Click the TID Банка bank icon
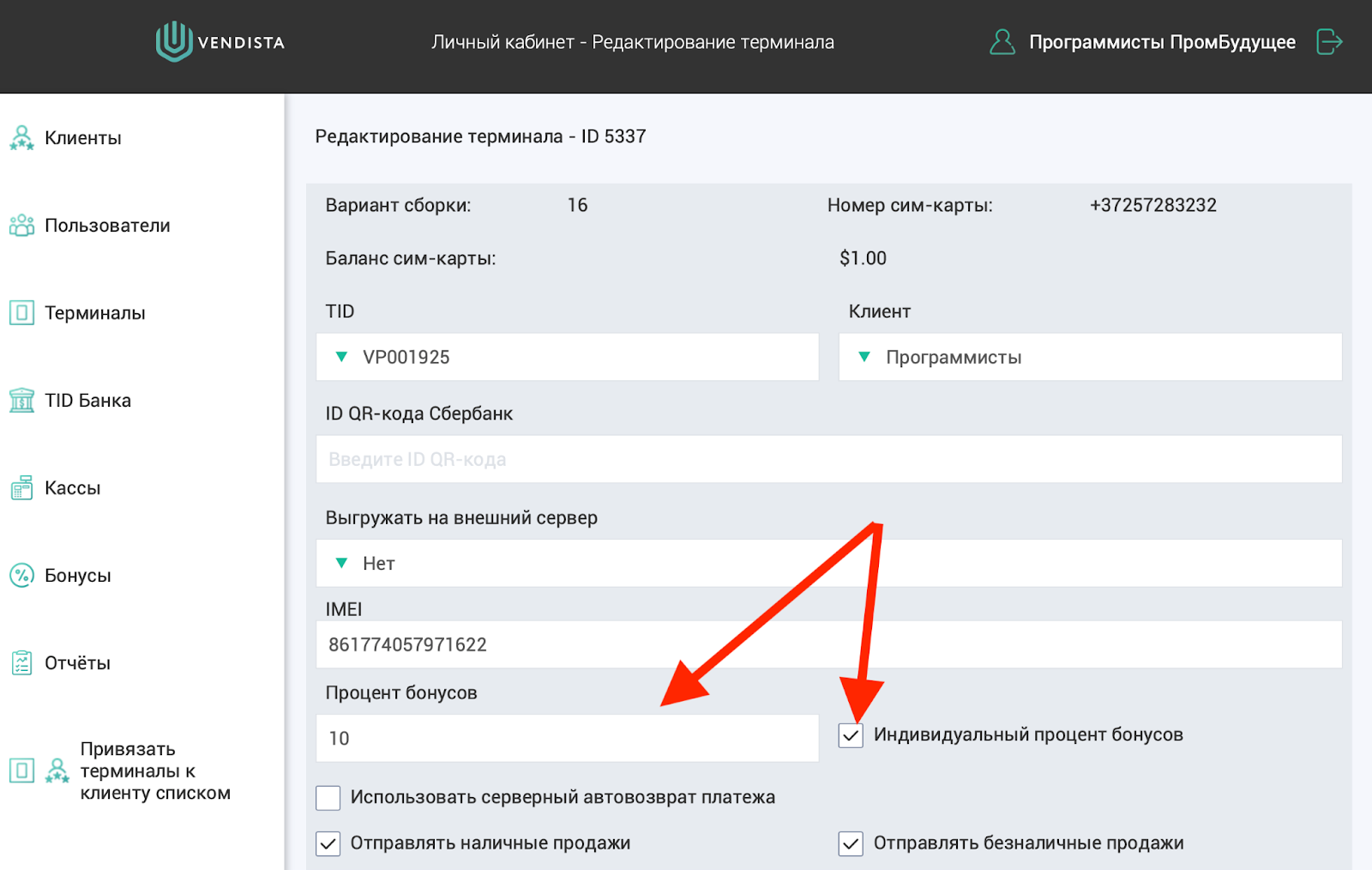The height and width of the screenshot is (870, 1372). 21,400
